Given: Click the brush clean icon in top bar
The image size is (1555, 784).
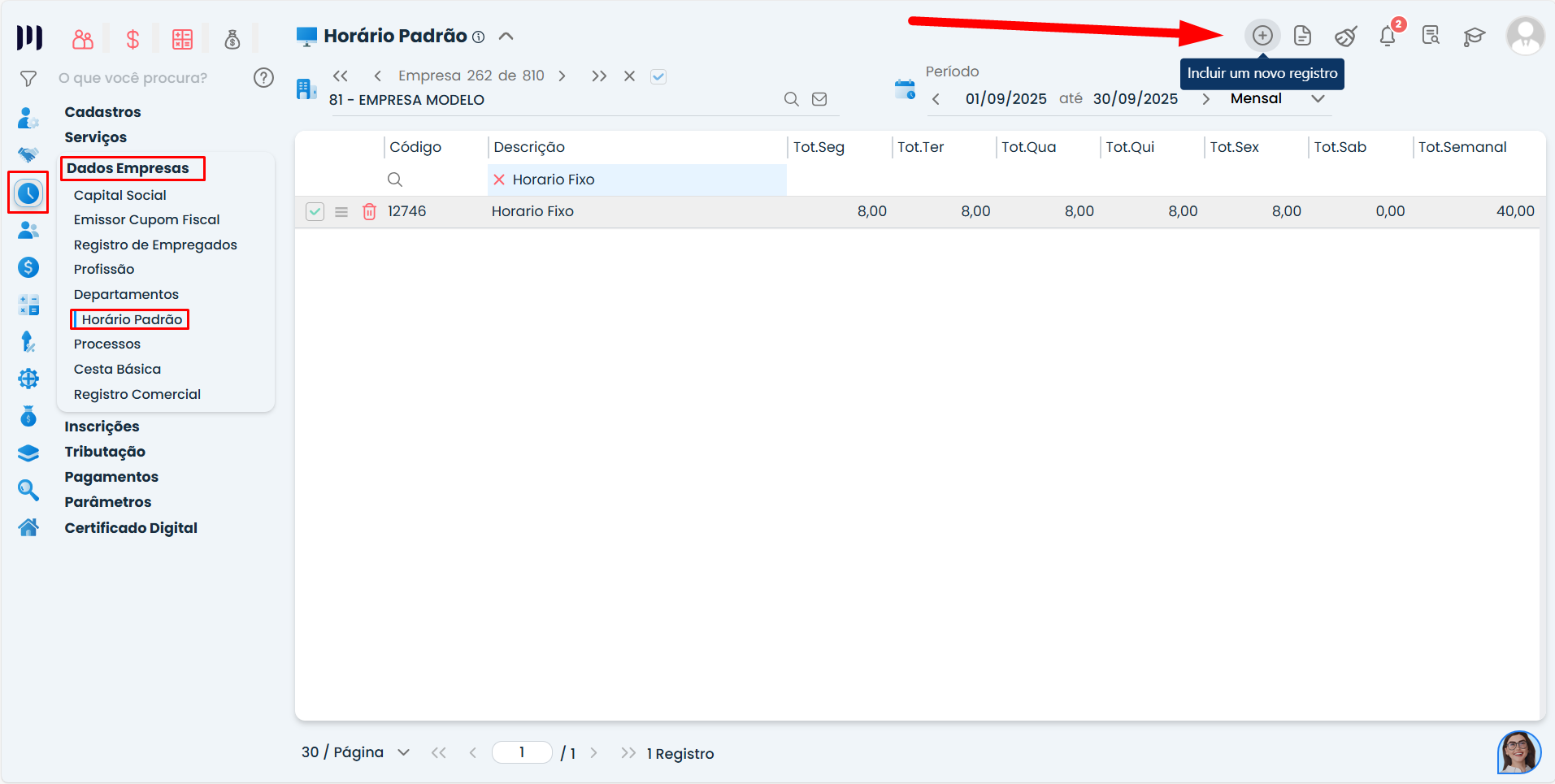Looking at the screenshot, I should click(x=1346, y=36).
